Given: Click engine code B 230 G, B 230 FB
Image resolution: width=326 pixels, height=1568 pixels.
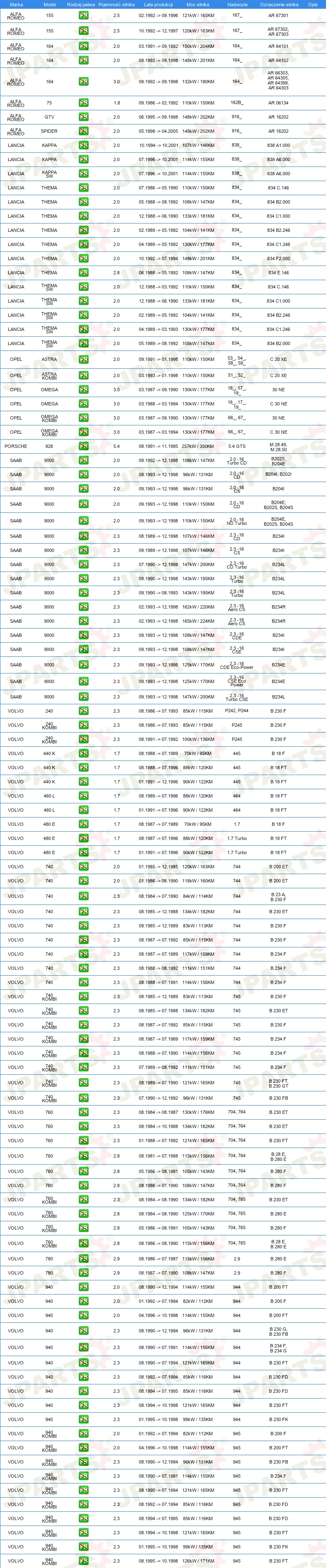Looking at the screenshot, I should (x=278, y=1331).
